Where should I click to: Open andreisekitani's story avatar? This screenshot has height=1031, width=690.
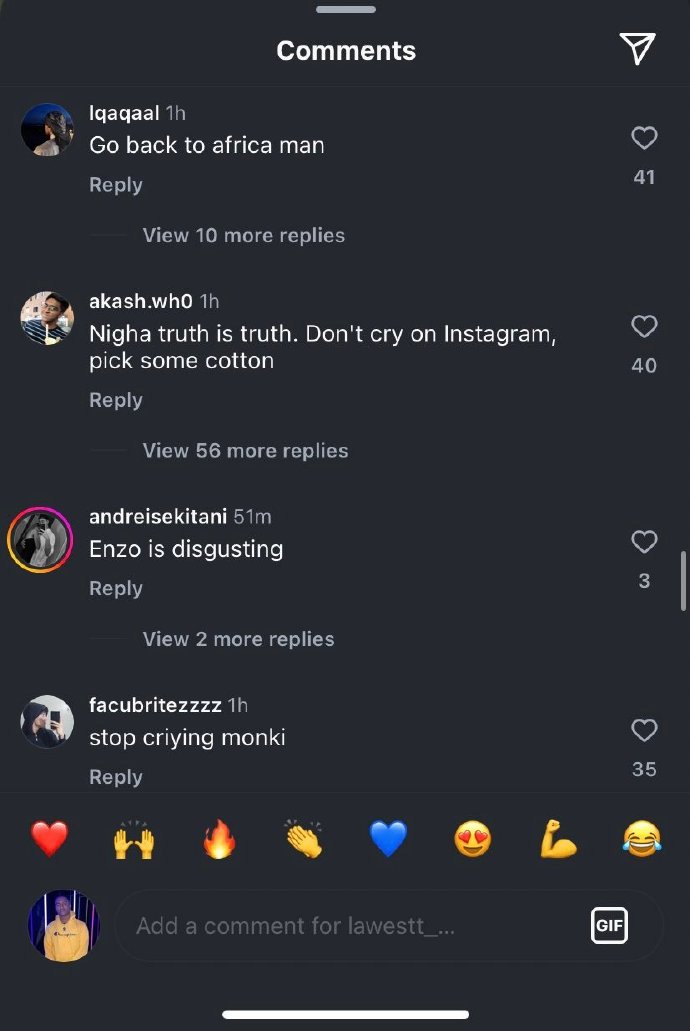40,541
